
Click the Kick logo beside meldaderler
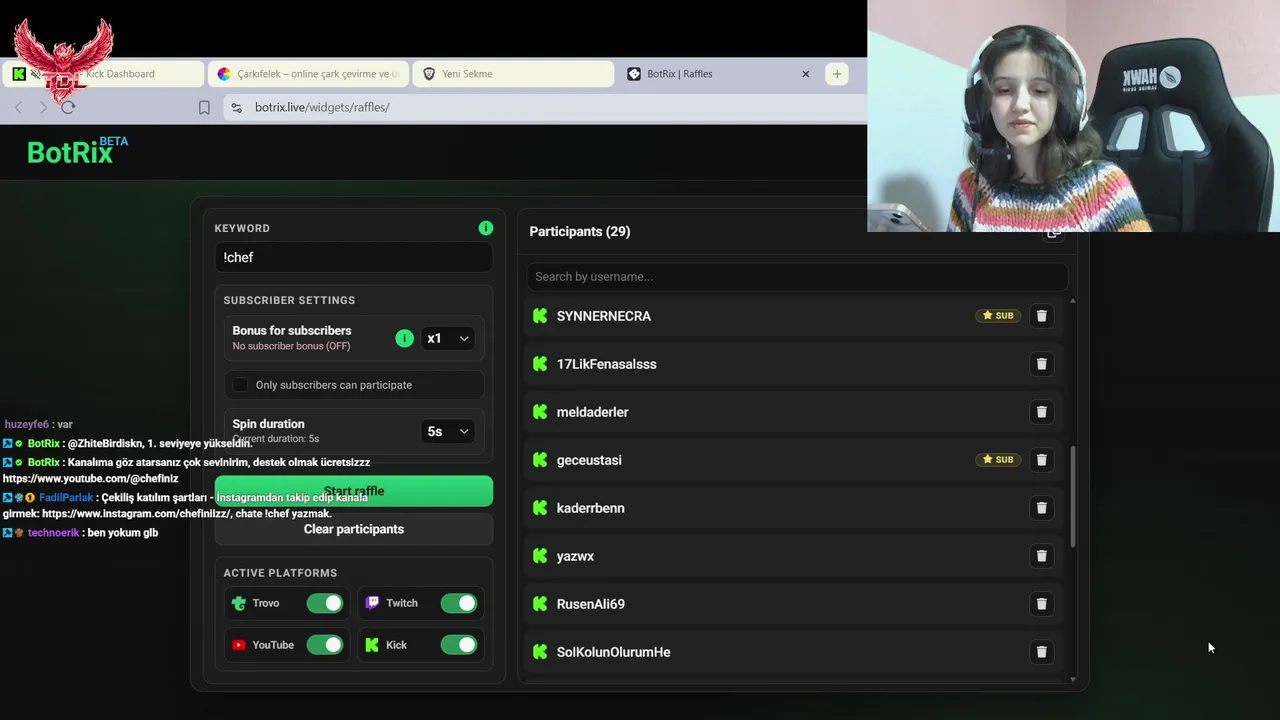(x=540, y=412)
